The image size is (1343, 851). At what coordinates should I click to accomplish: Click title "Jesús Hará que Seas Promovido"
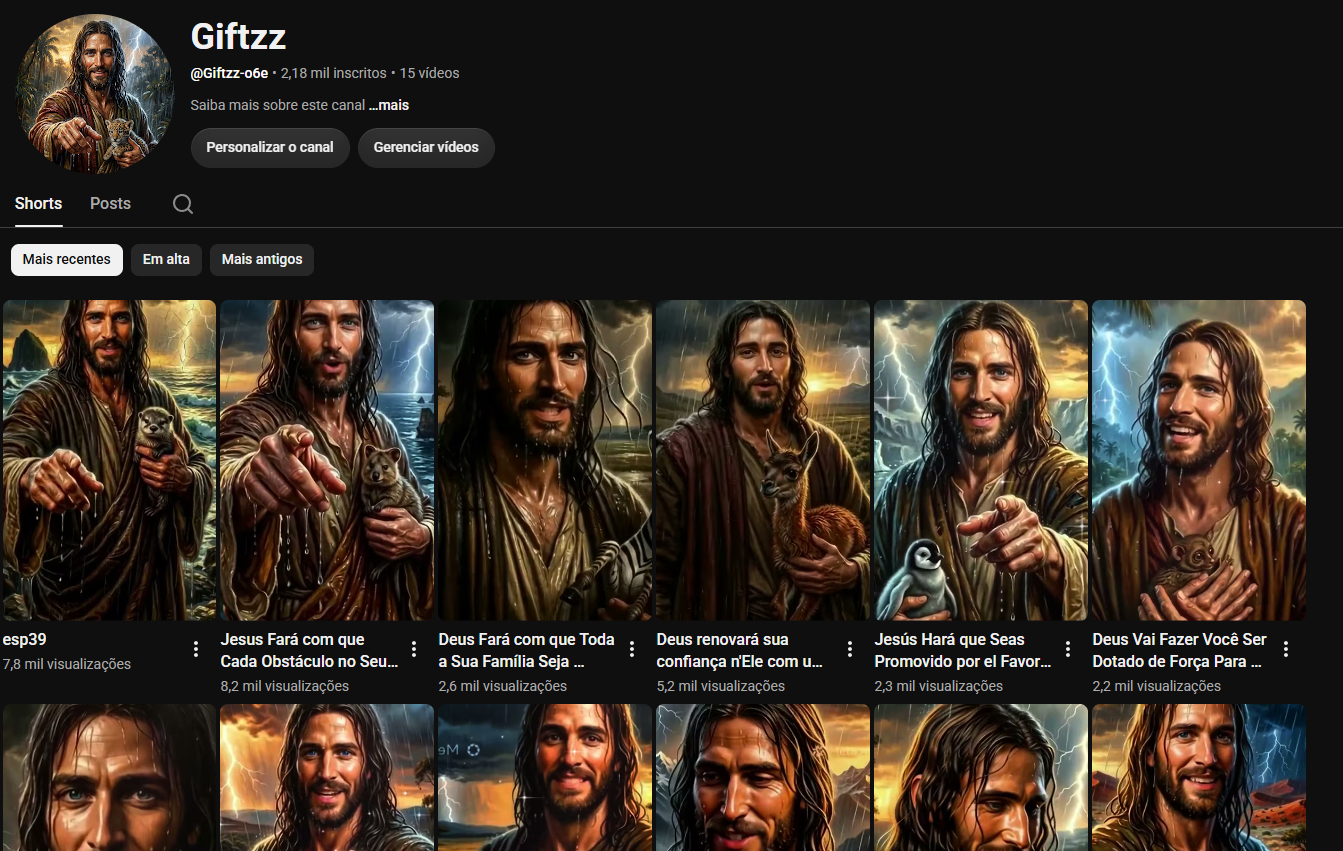pyautogui.click(x=963, y=650)
